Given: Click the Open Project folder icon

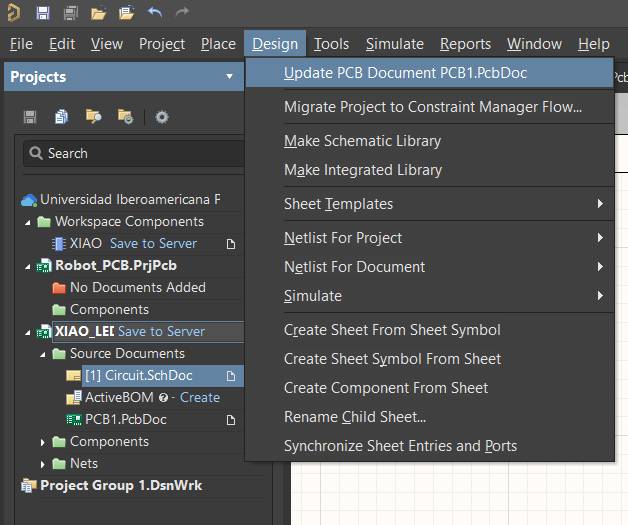Looking at the screenshot, I should (x=126, y=13).
